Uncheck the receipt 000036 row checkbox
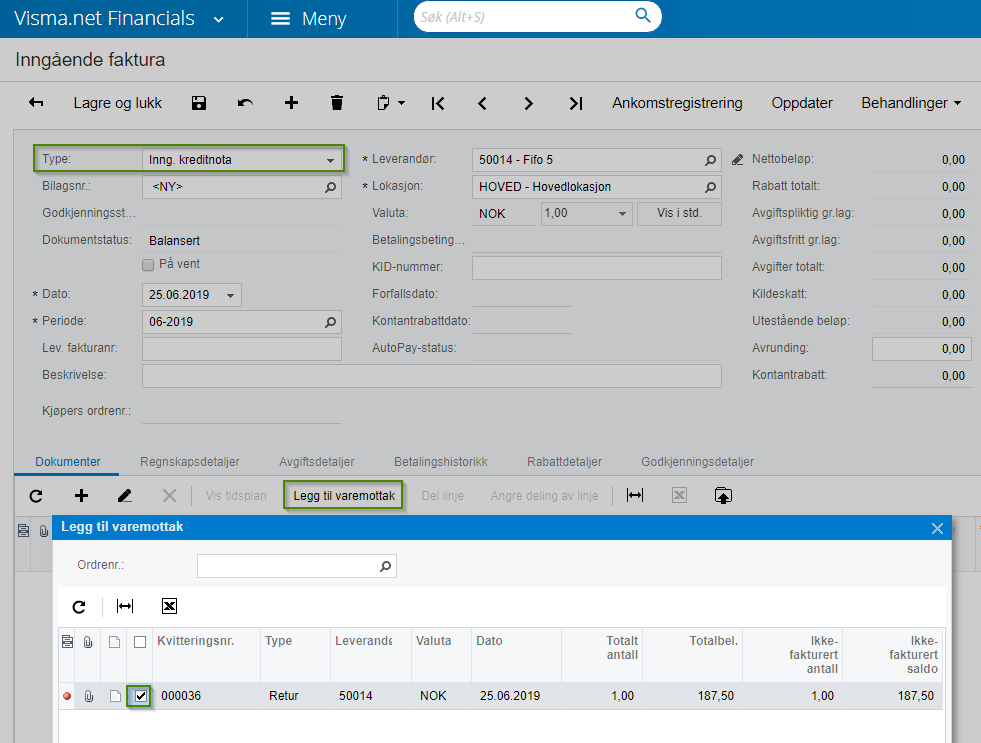 [141, 696]
